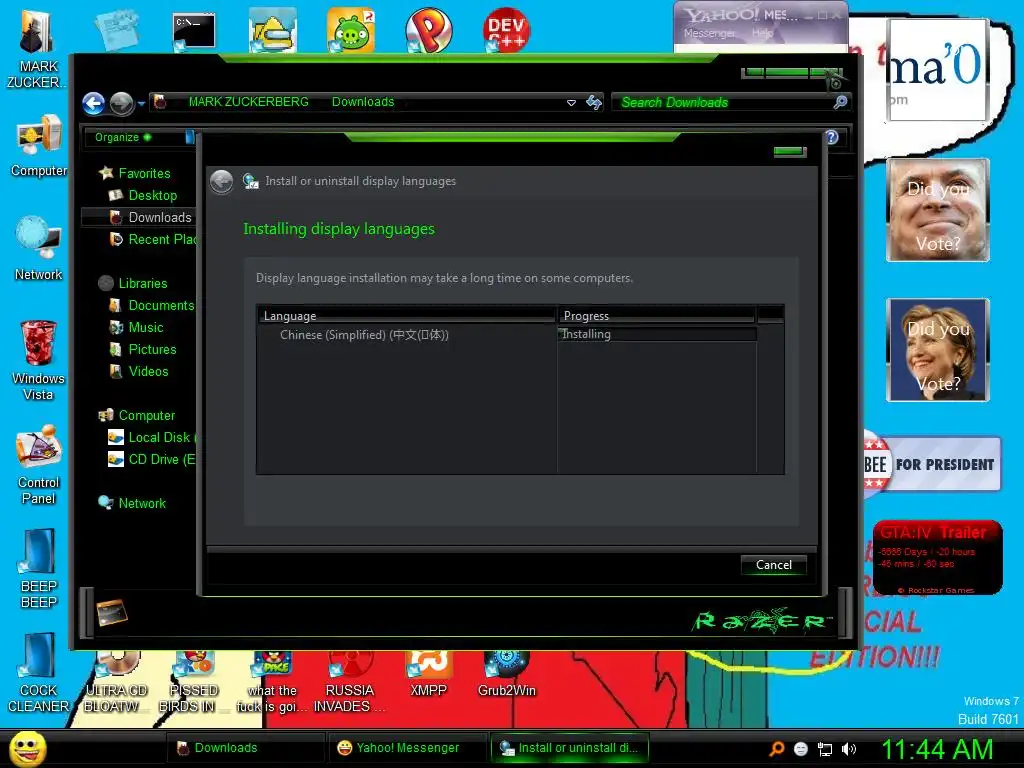
Task: Open the sticky notes desktop icon
Action: click(117, 31)
